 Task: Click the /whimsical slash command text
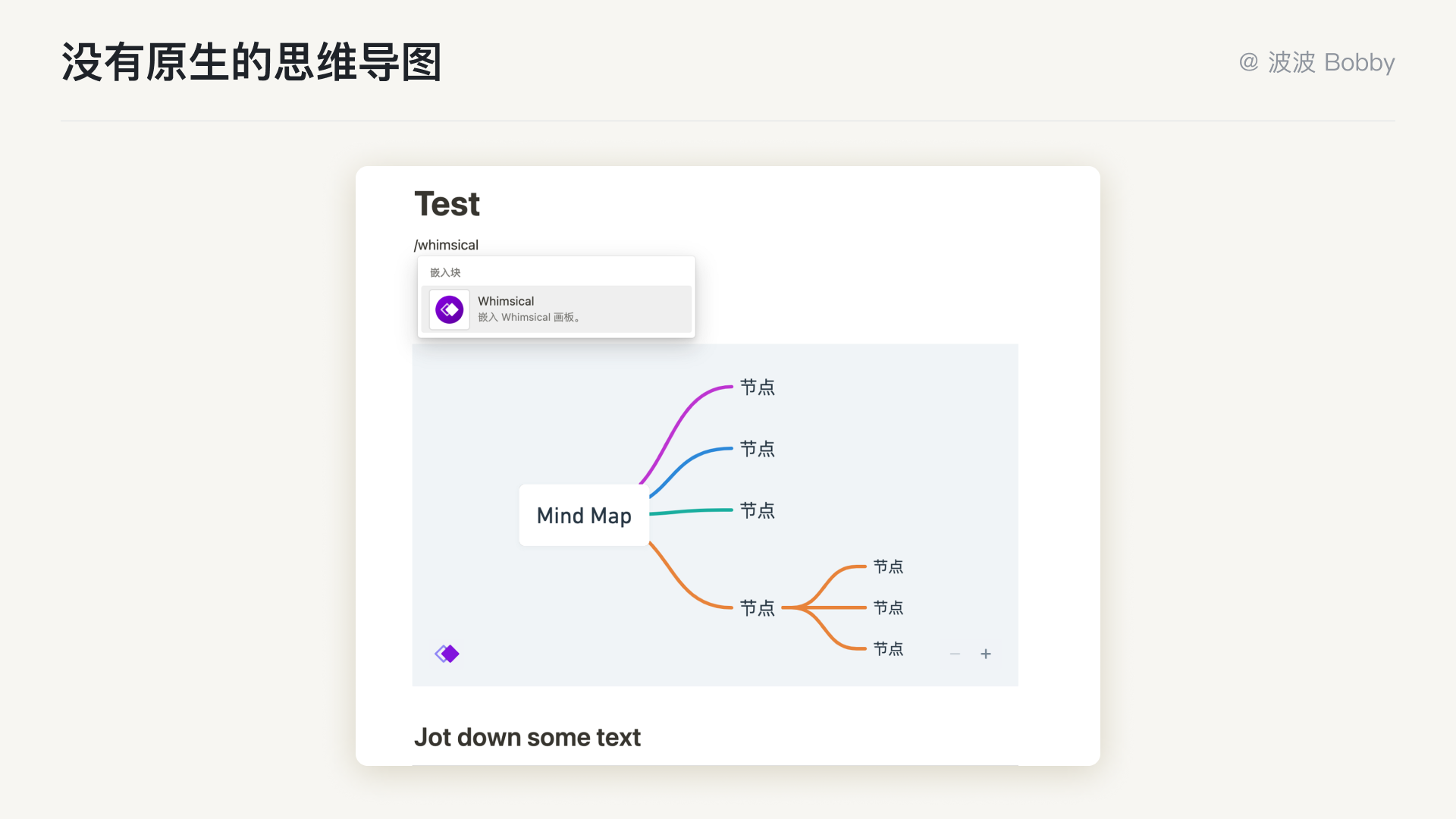point(447,245)
